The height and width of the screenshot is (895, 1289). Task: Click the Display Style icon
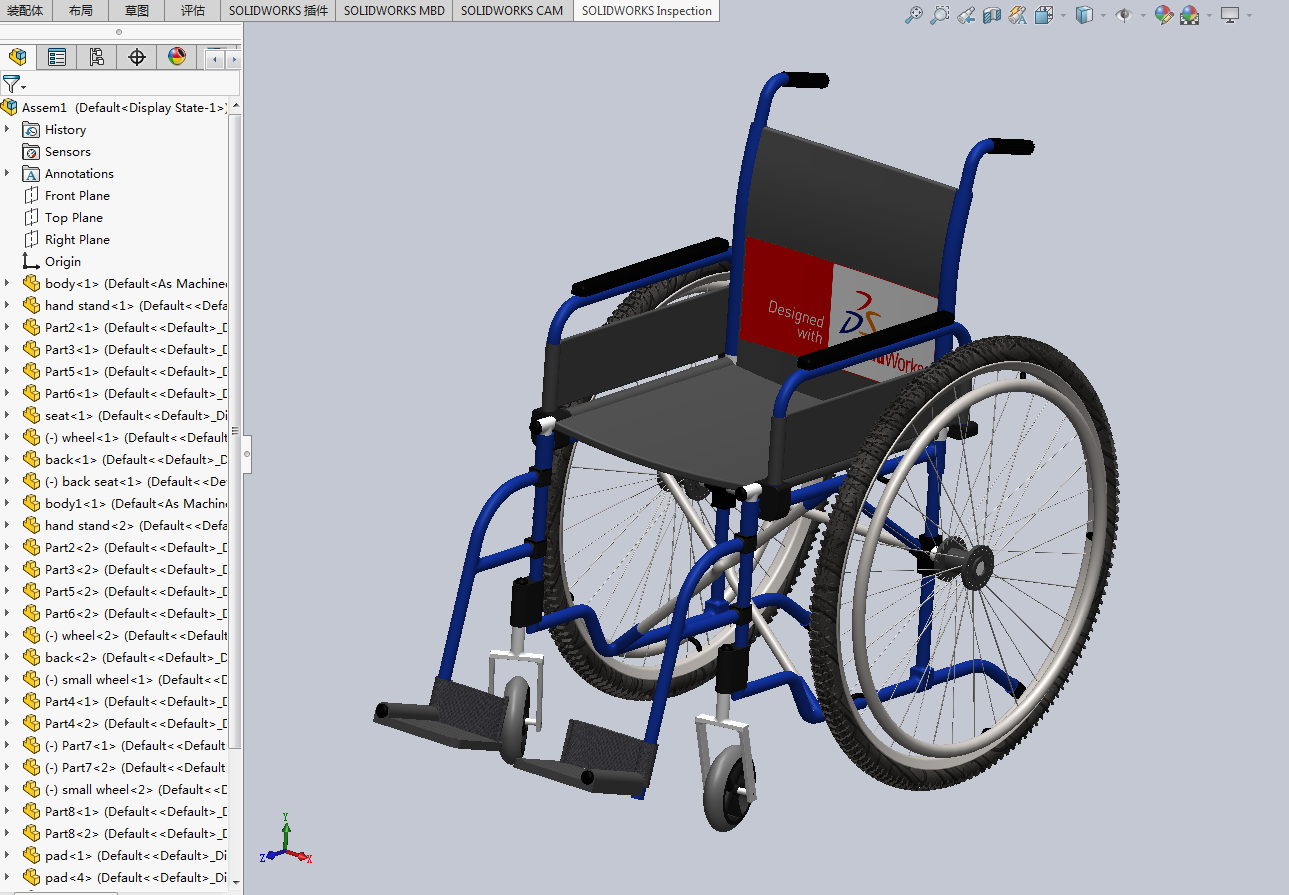coord(1084,15)
